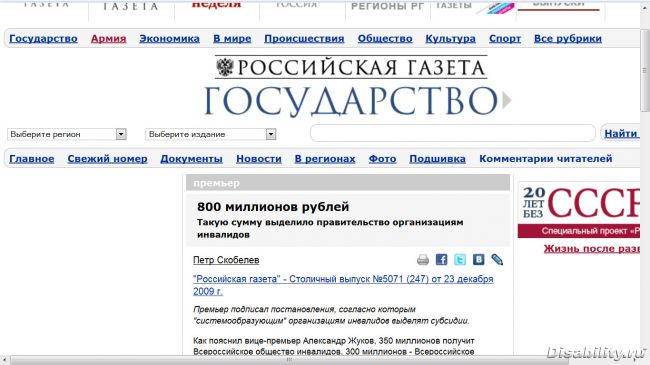Click the '800 миллионов рублей' headline
The height and width of the screenshot is (365, 650).
coord(273,207)
